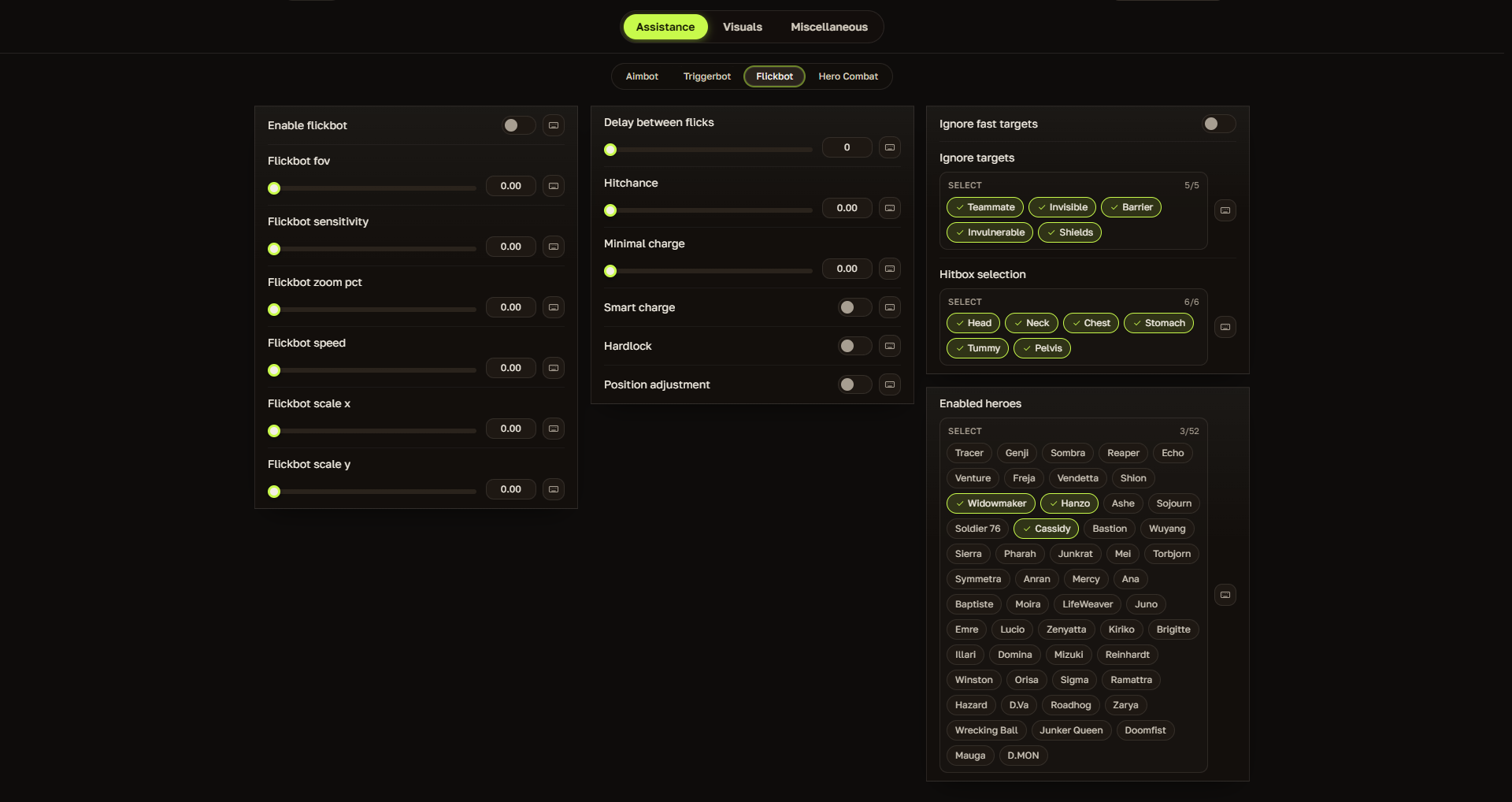Open the Assistance main tab

coord(665,27)
